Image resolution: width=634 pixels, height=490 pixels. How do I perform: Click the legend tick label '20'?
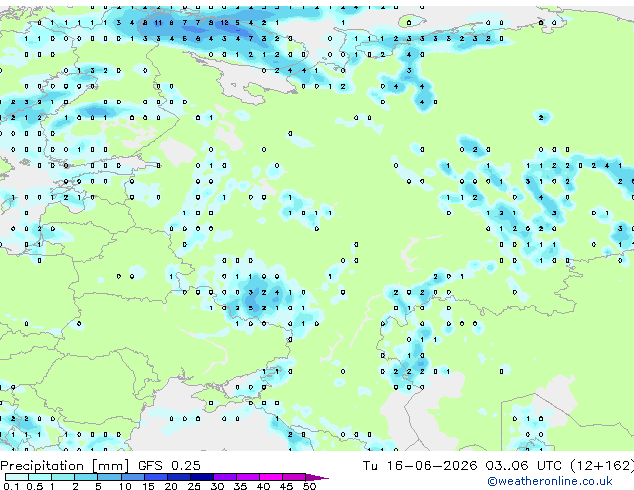pyautogui.click(x=171, y=486)
